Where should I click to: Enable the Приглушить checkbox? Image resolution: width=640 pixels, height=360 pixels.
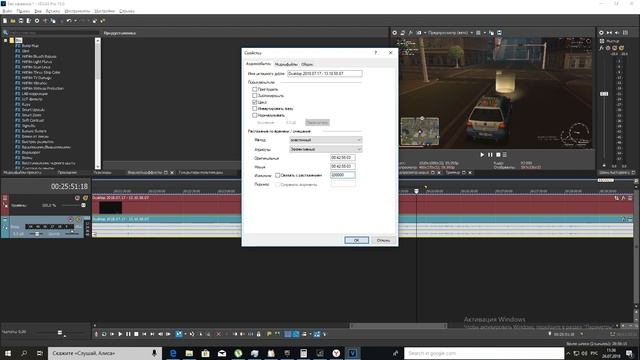click(255, 89)
